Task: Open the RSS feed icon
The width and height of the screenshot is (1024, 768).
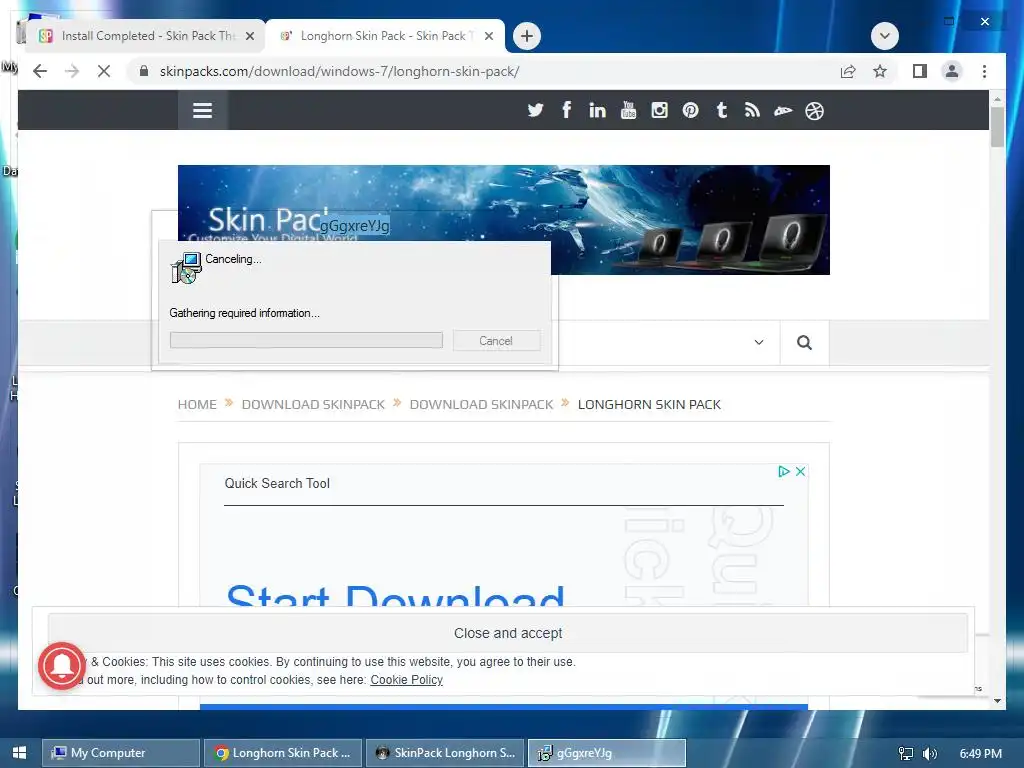Action: click(752, 110)
